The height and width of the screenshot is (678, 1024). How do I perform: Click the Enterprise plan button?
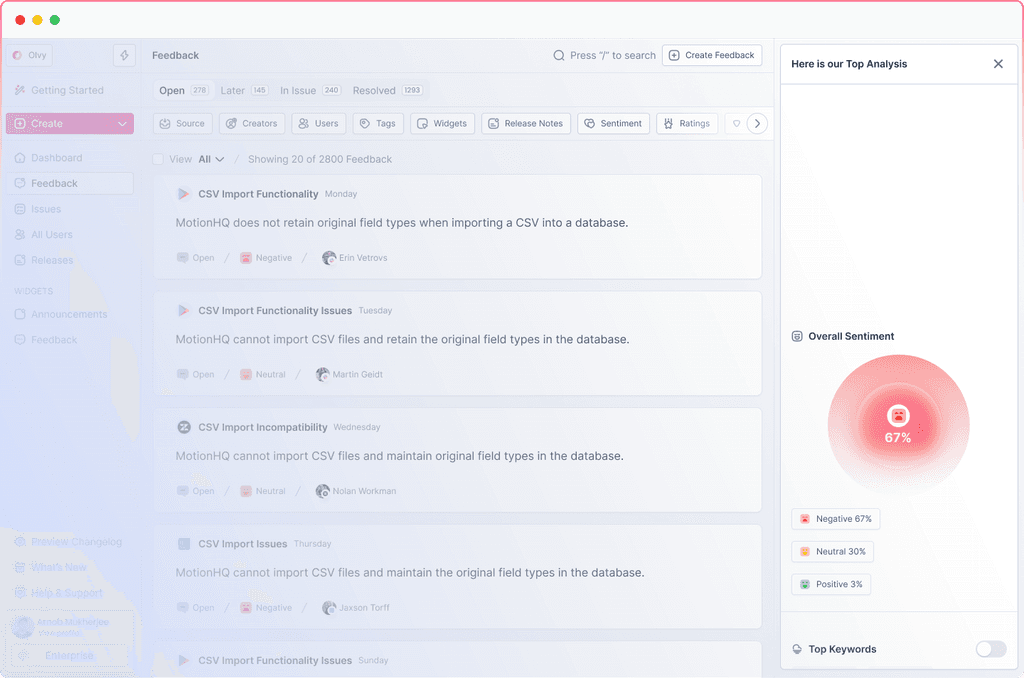[x=69, y=655]
